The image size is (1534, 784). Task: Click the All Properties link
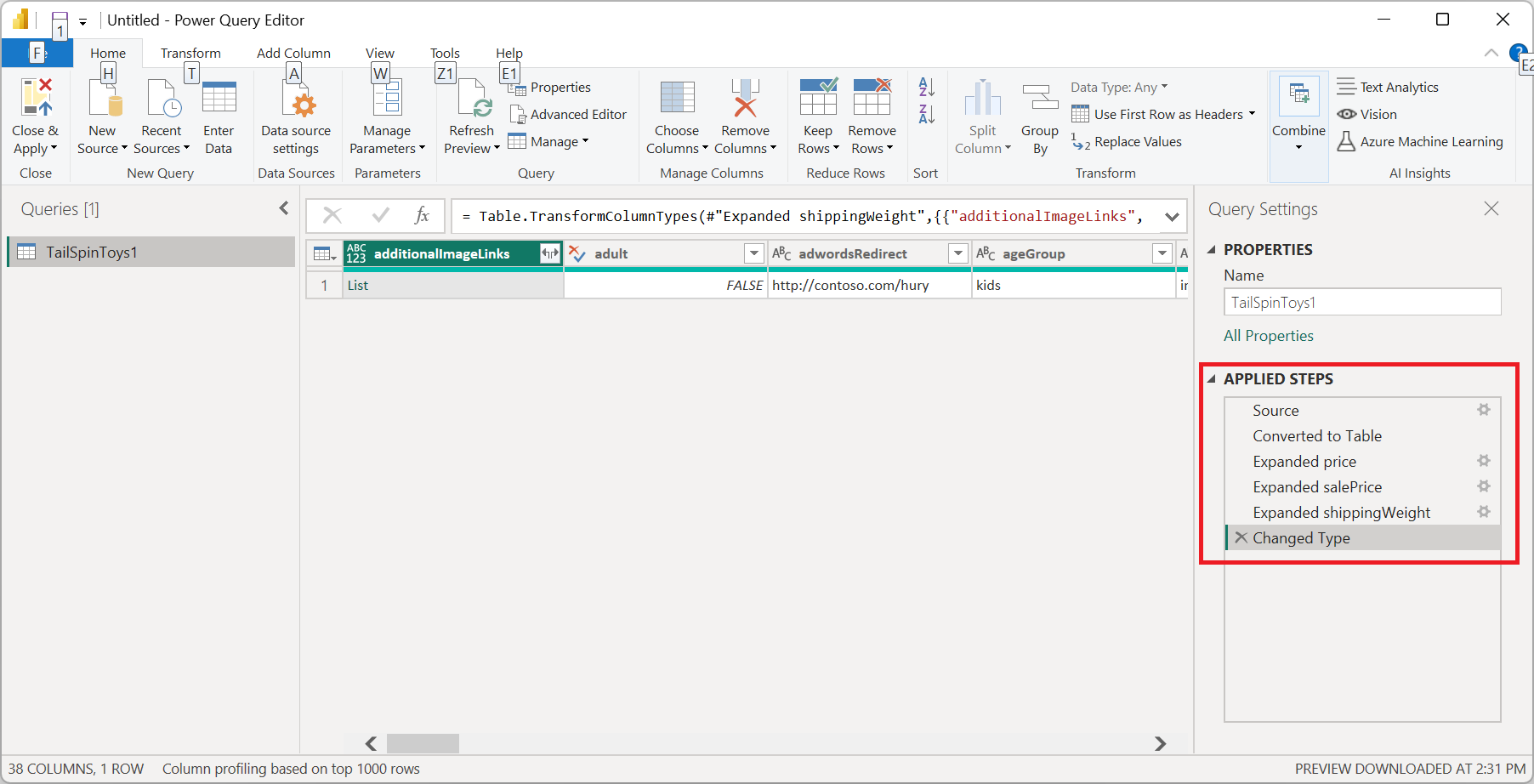(1268, 336)
